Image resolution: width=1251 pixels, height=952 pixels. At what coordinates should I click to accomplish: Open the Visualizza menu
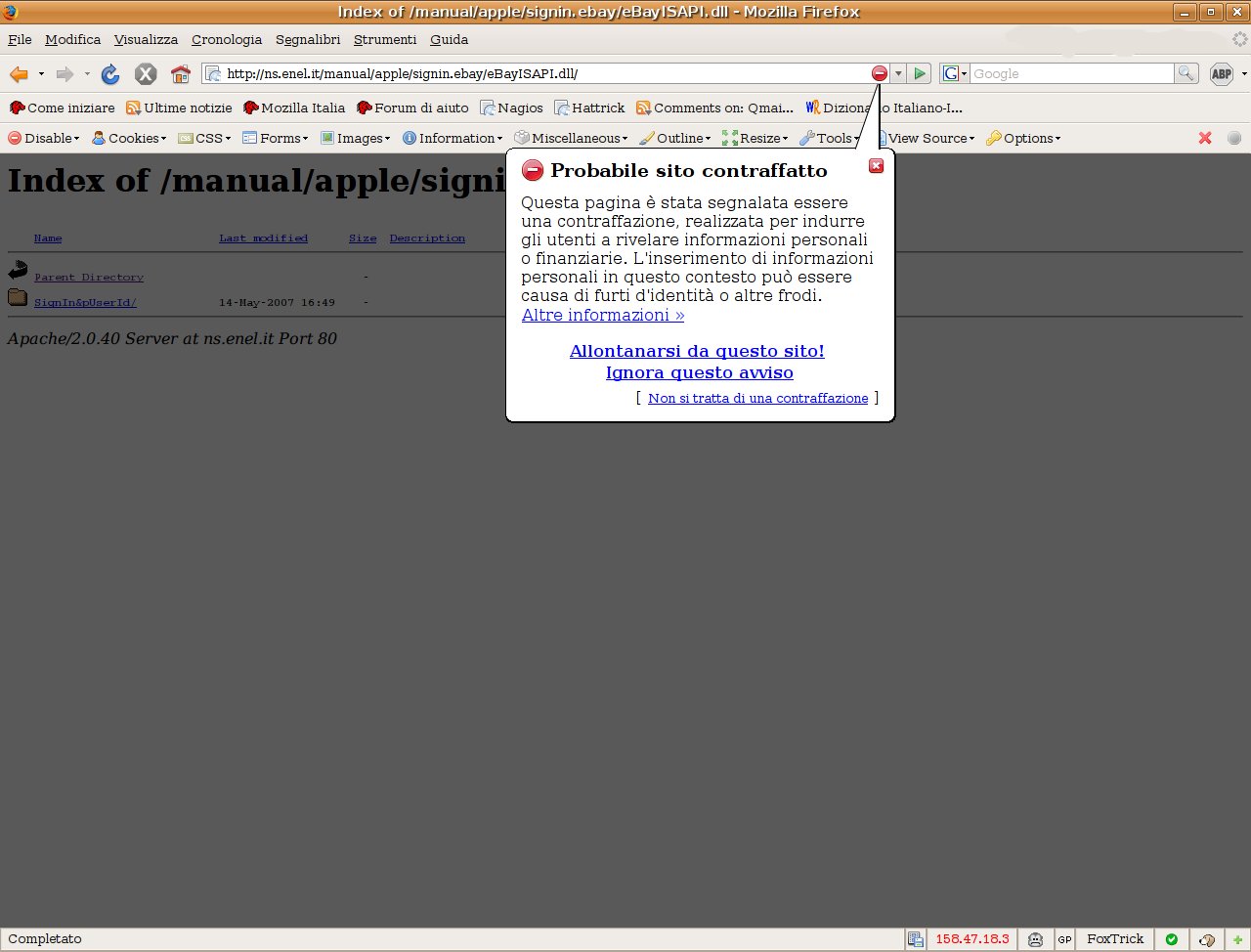(x=146, y=39)
